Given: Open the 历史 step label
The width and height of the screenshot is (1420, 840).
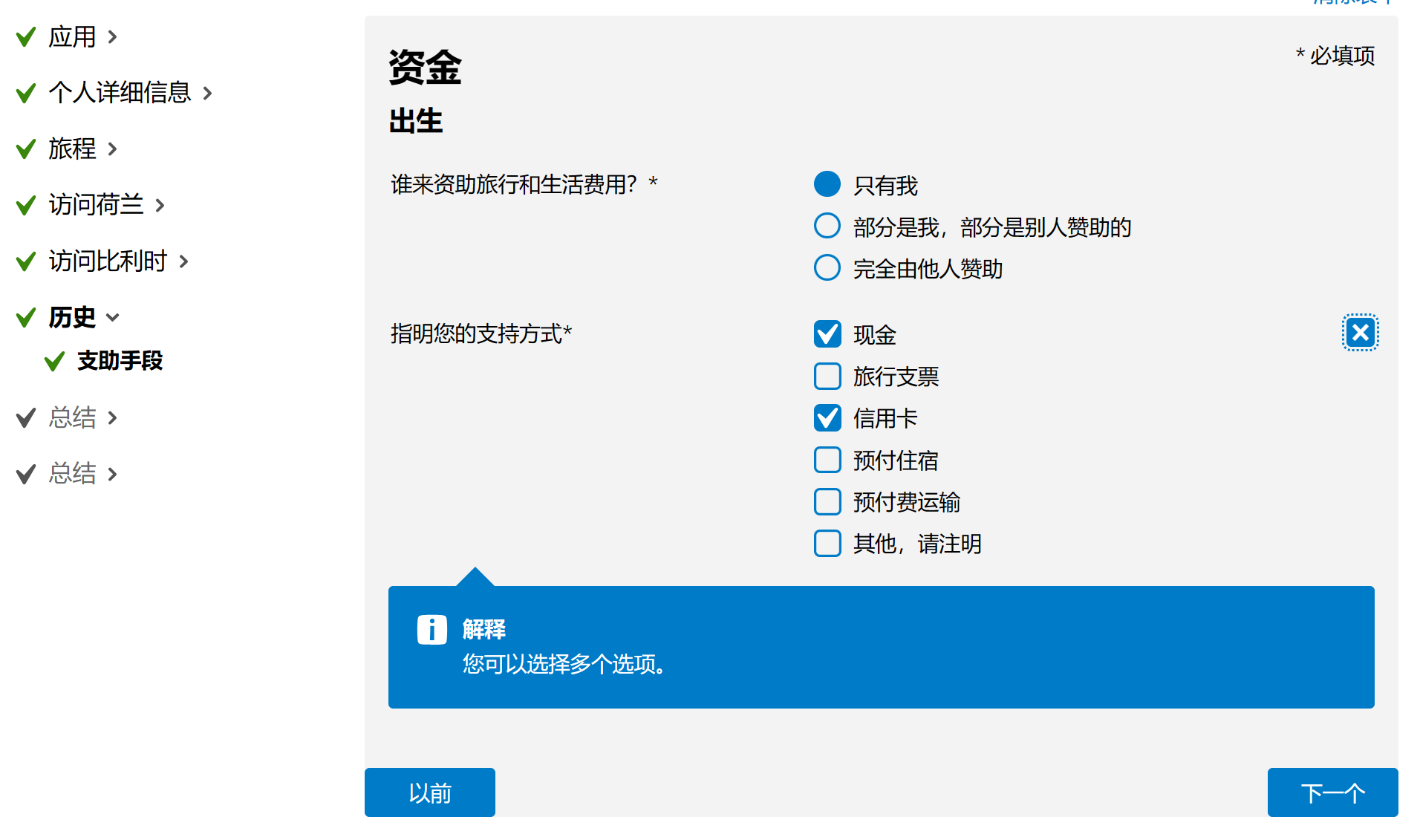Looking at the screenshot, I should pos(72,317).
